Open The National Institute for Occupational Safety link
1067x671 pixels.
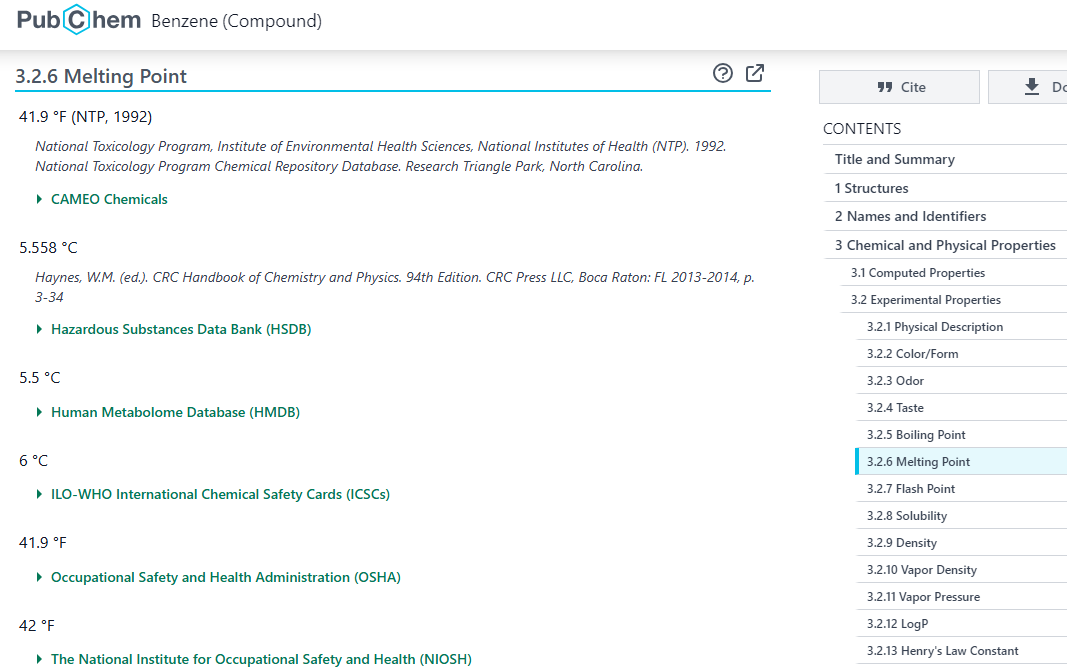click(x=261, y=659)
